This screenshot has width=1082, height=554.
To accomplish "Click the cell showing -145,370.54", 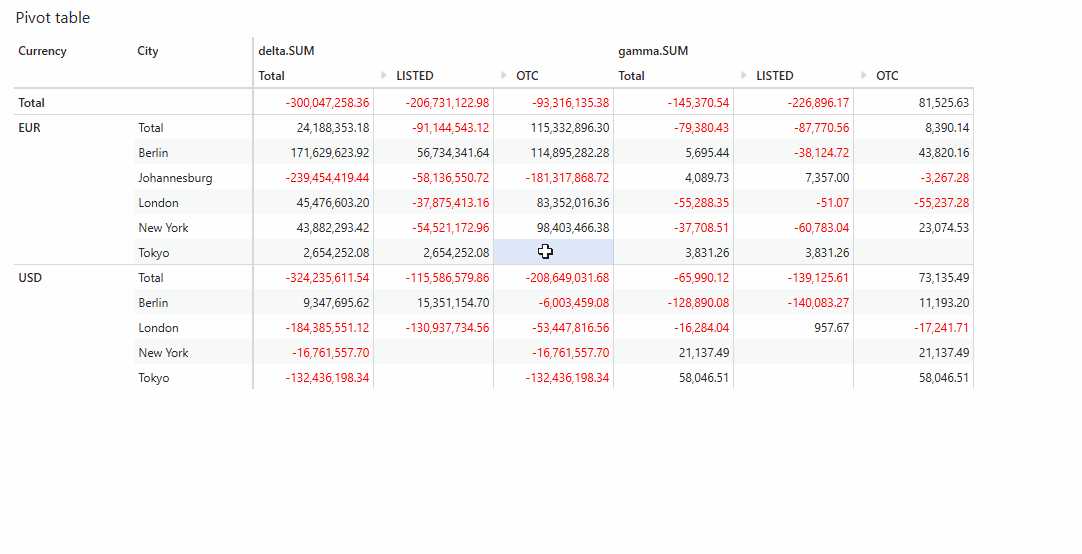I will tap(673, 103).
